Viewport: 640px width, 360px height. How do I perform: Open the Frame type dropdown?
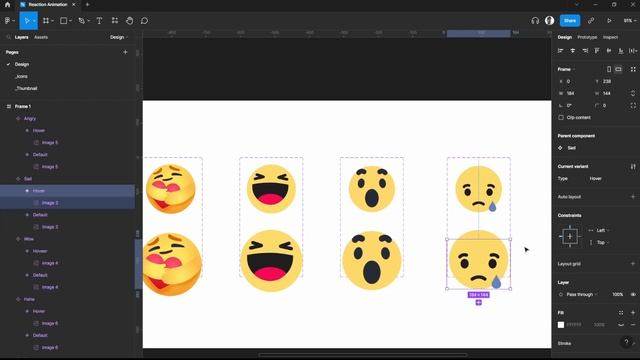pos(566,69)
